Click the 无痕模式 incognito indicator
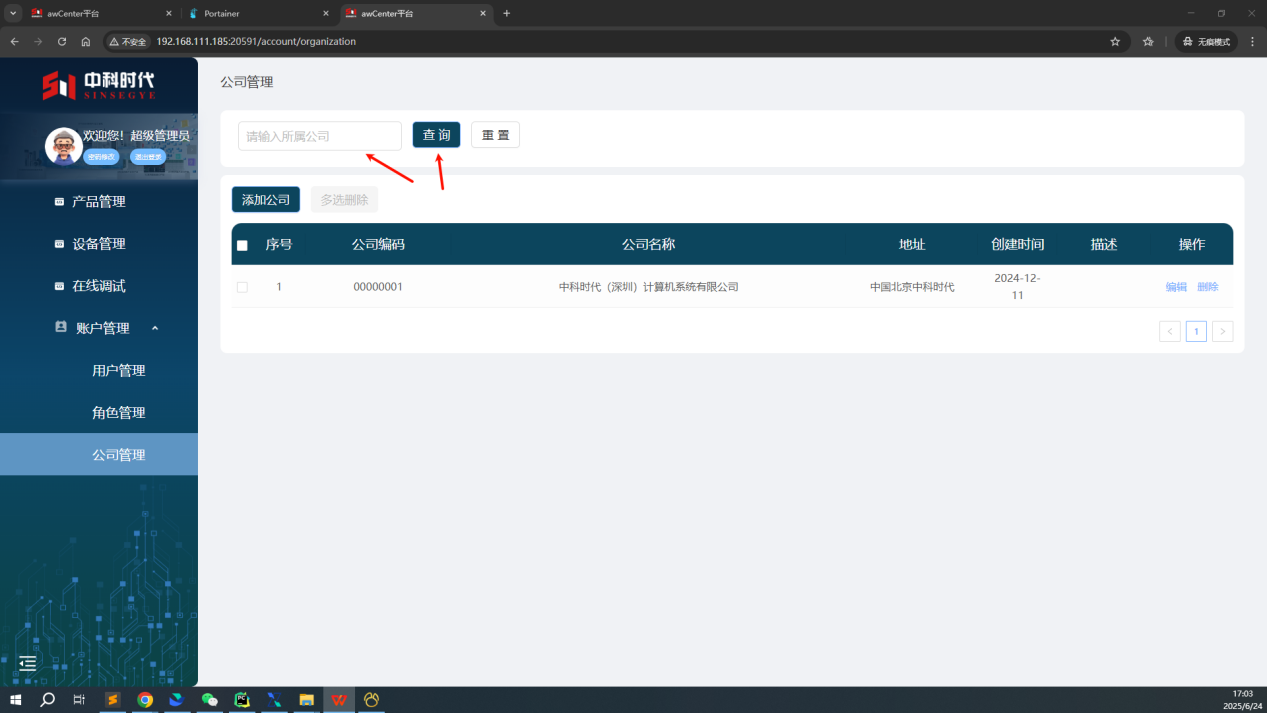This screenshot has height=713, width=1267. tap(1206, 41)
